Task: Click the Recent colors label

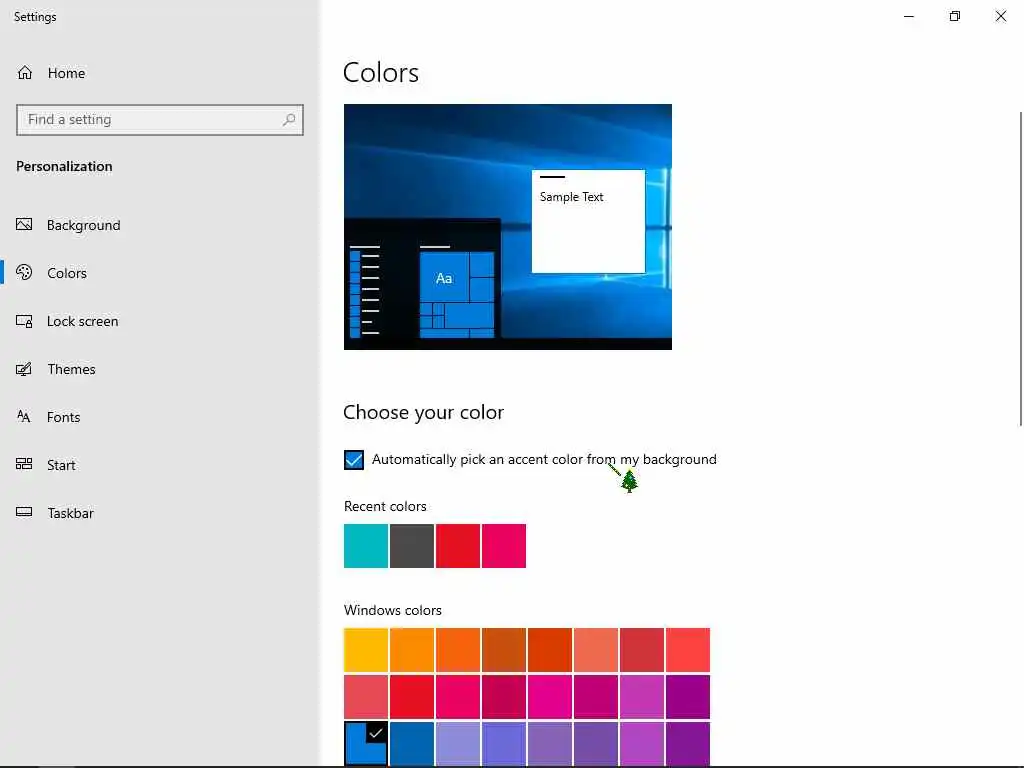Action: pos(385,506)
